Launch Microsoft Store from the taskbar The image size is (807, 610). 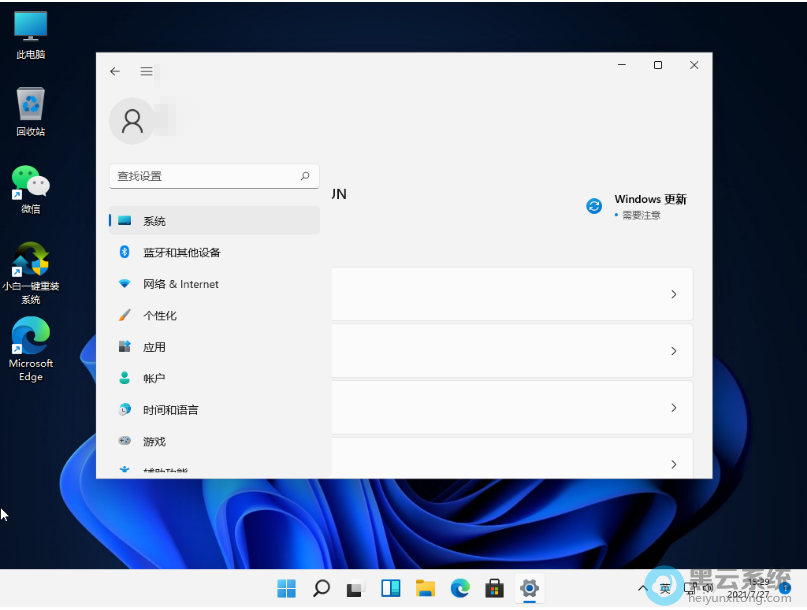[494, 588]
